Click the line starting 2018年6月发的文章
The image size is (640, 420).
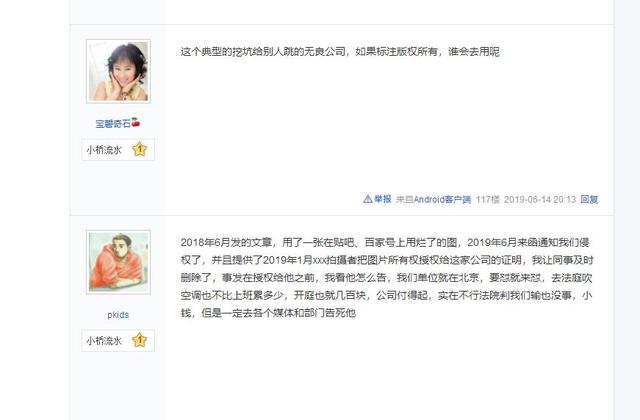385,242
